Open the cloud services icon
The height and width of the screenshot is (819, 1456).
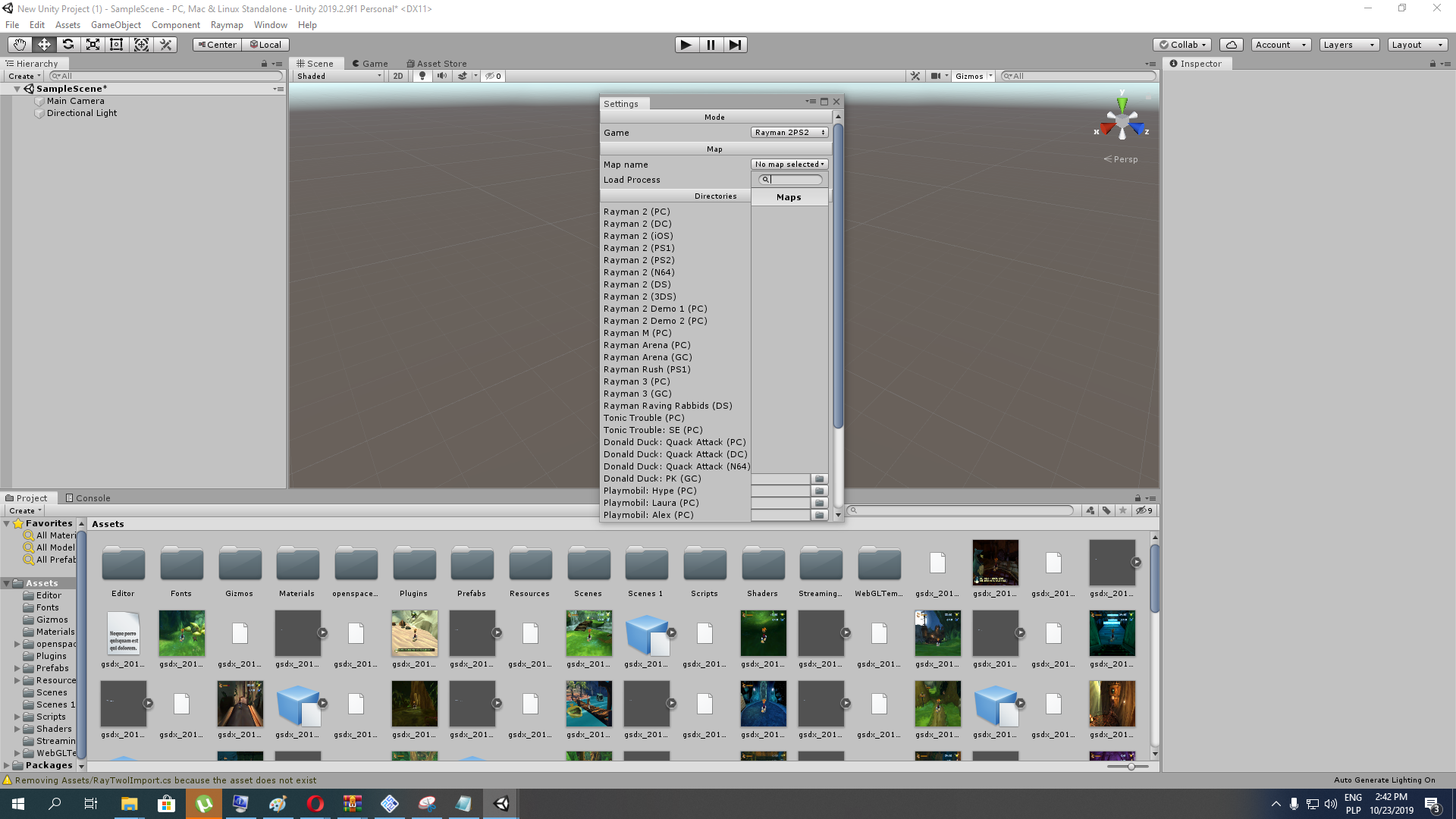1232,45
